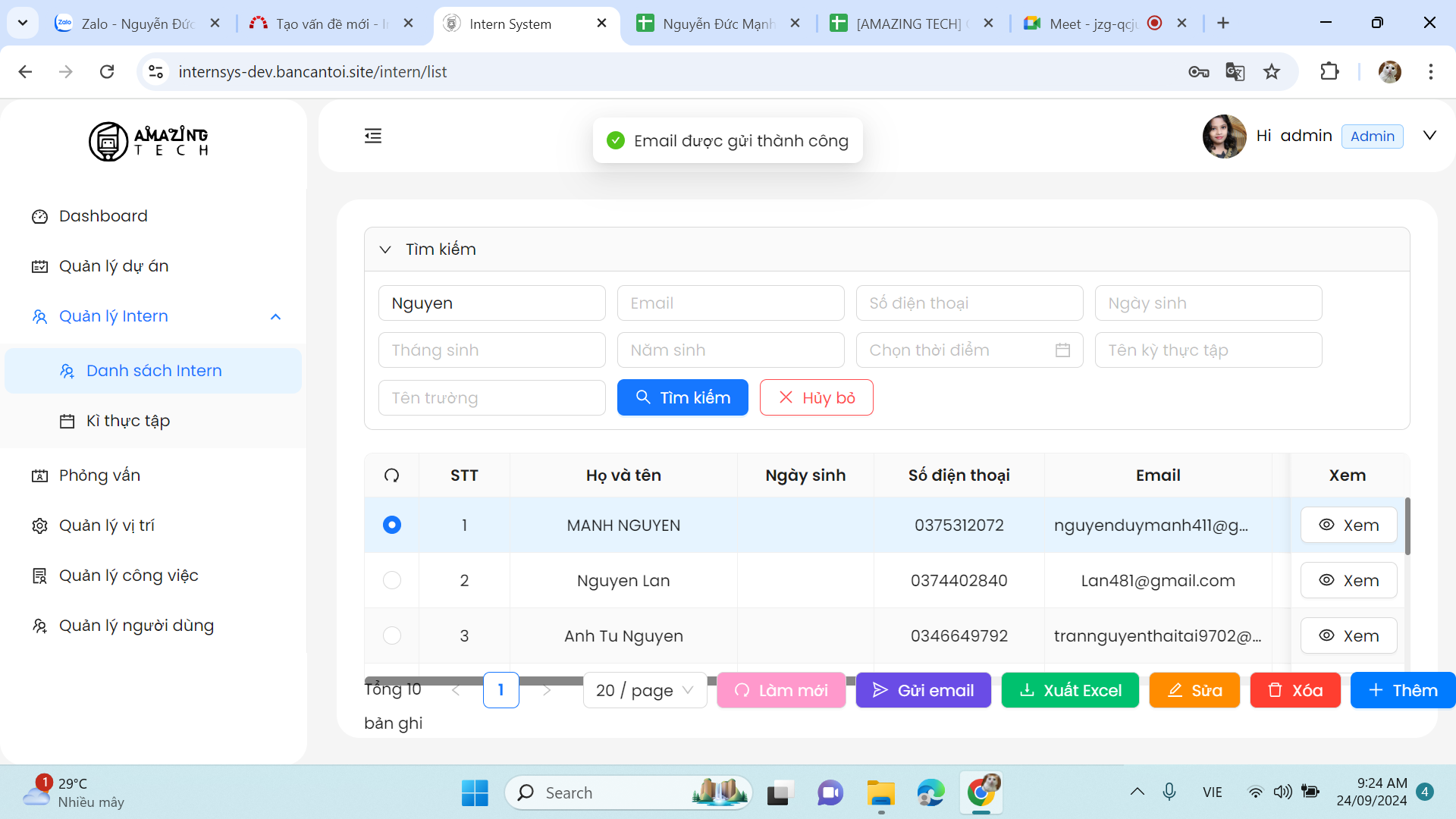This screenshot has width=1456, height=819.
Task: Open File Explorer from the taskbar
Action: (x=880, y=793)
